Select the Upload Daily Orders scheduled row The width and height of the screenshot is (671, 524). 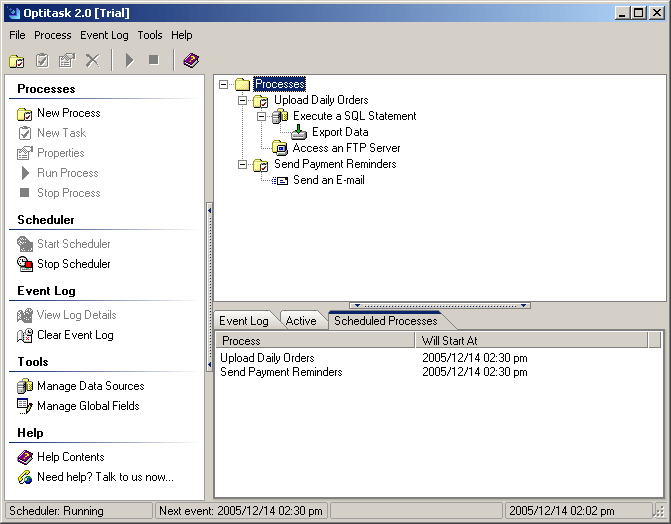[x=438, y=358]
